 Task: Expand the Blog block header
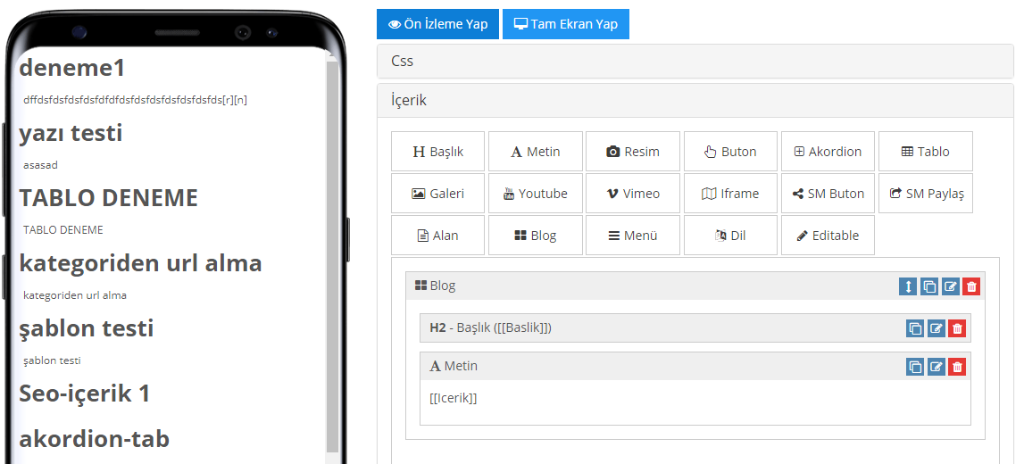coord(650,286)
